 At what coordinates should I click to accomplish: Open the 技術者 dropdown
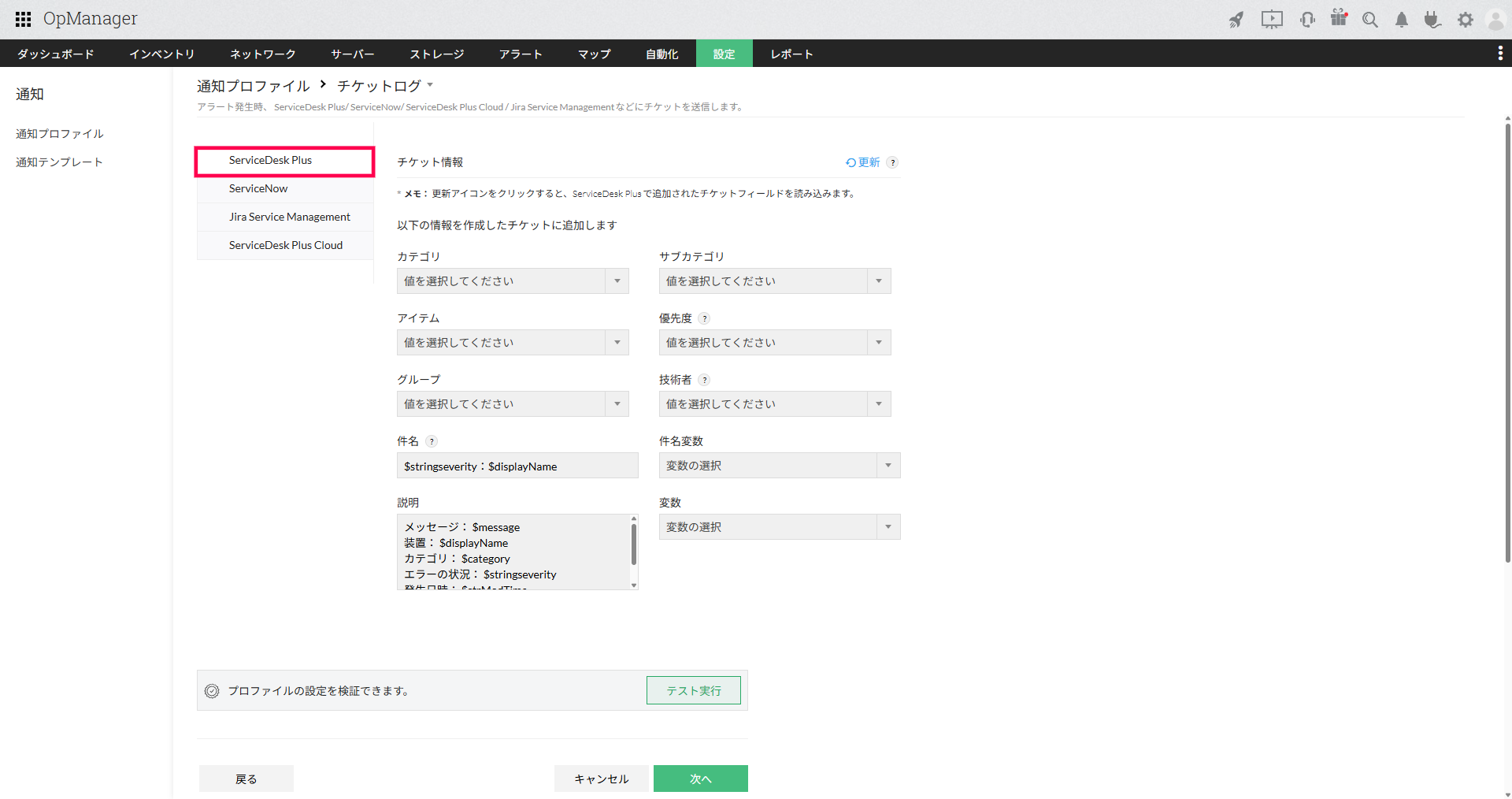(775, 404)
